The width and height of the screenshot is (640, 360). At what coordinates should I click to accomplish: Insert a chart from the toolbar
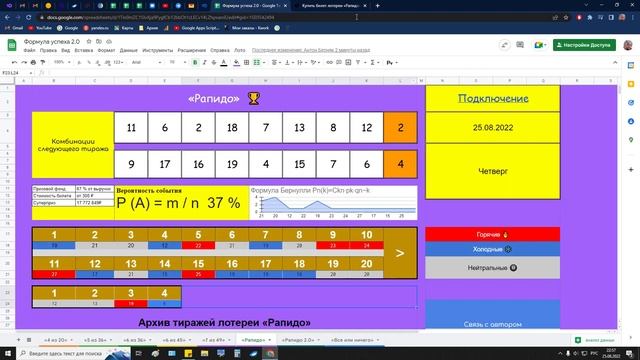348,62
